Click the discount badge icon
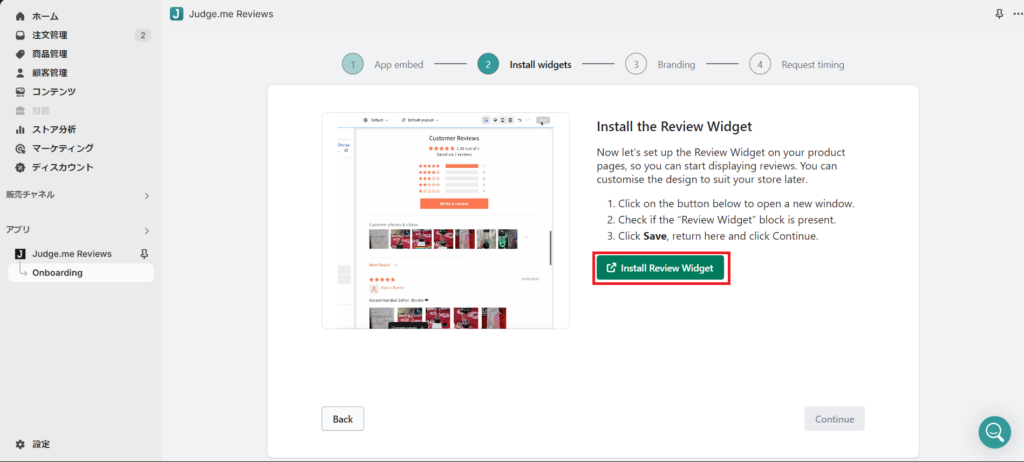The image size is (1024, 462). (x=20, y=167)
